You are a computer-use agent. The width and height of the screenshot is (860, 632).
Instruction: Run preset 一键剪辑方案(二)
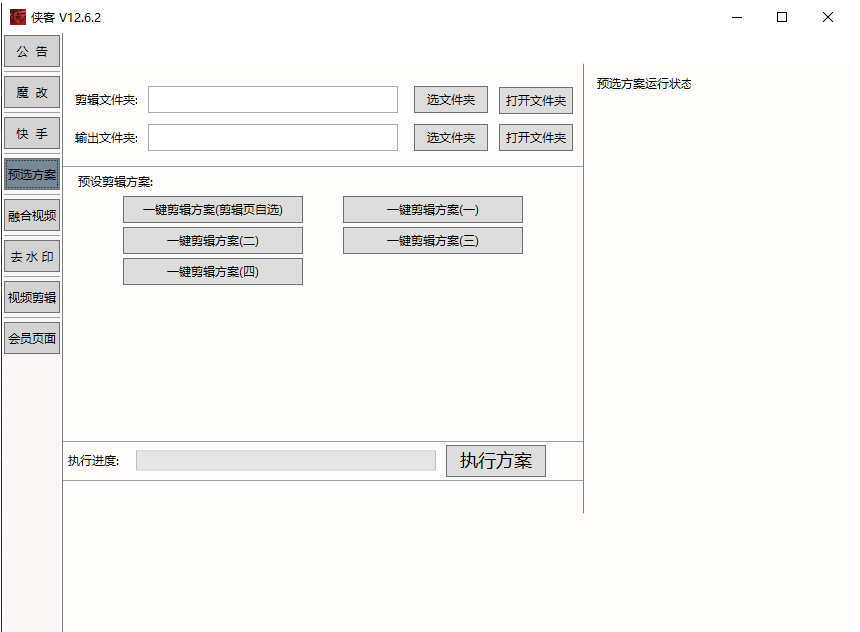[x=212, y=240]
